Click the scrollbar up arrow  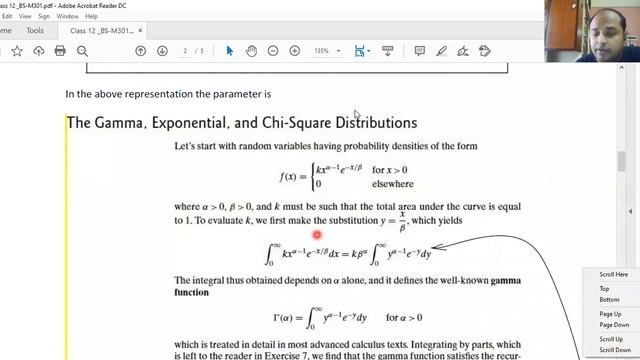pyautogui.click(x=621, y=67)
